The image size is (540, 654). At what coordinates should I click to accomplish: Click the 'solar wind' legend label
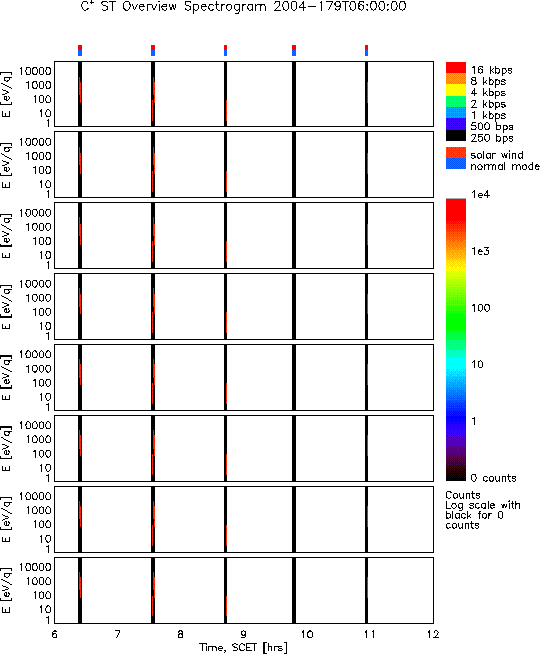click(x=497, y=155)
